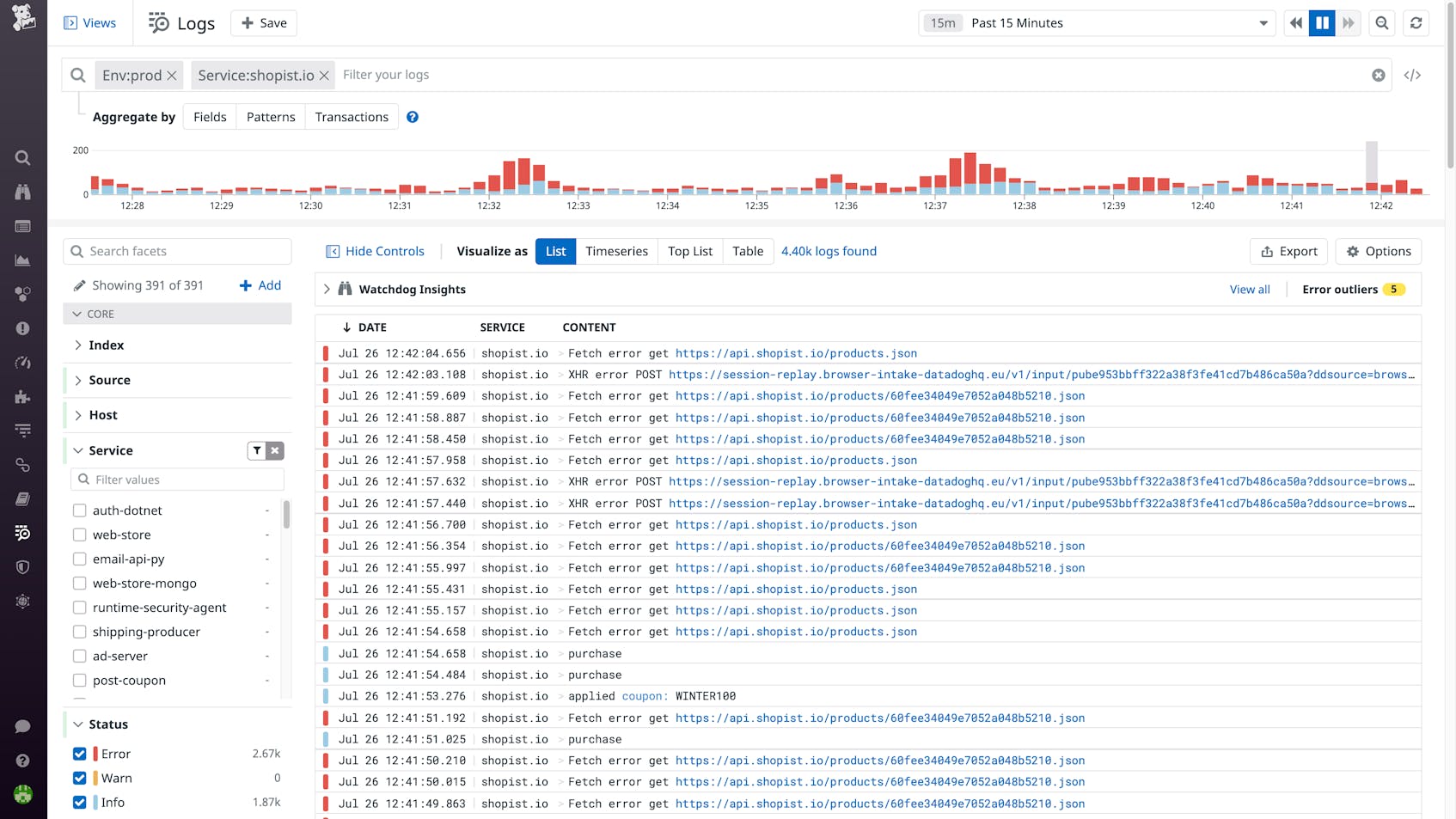Uncheck the Error status checkbox
Screen dimensions: 1456x819
[79, 754]
